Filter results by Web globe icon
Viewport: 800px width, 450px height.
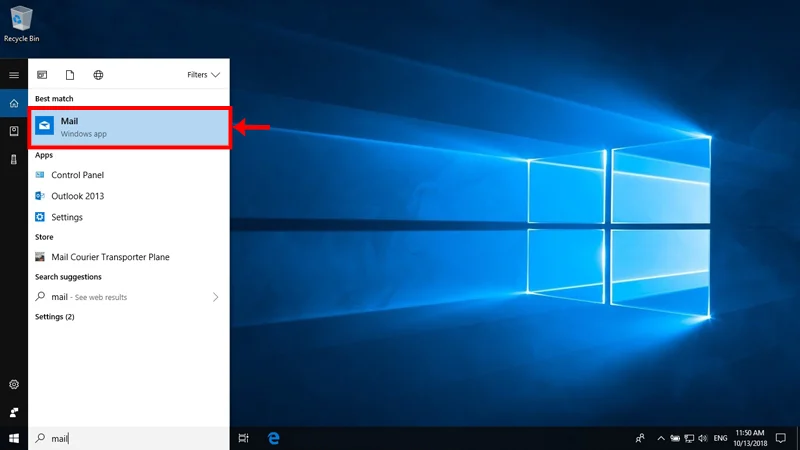(x=98, y=75)
